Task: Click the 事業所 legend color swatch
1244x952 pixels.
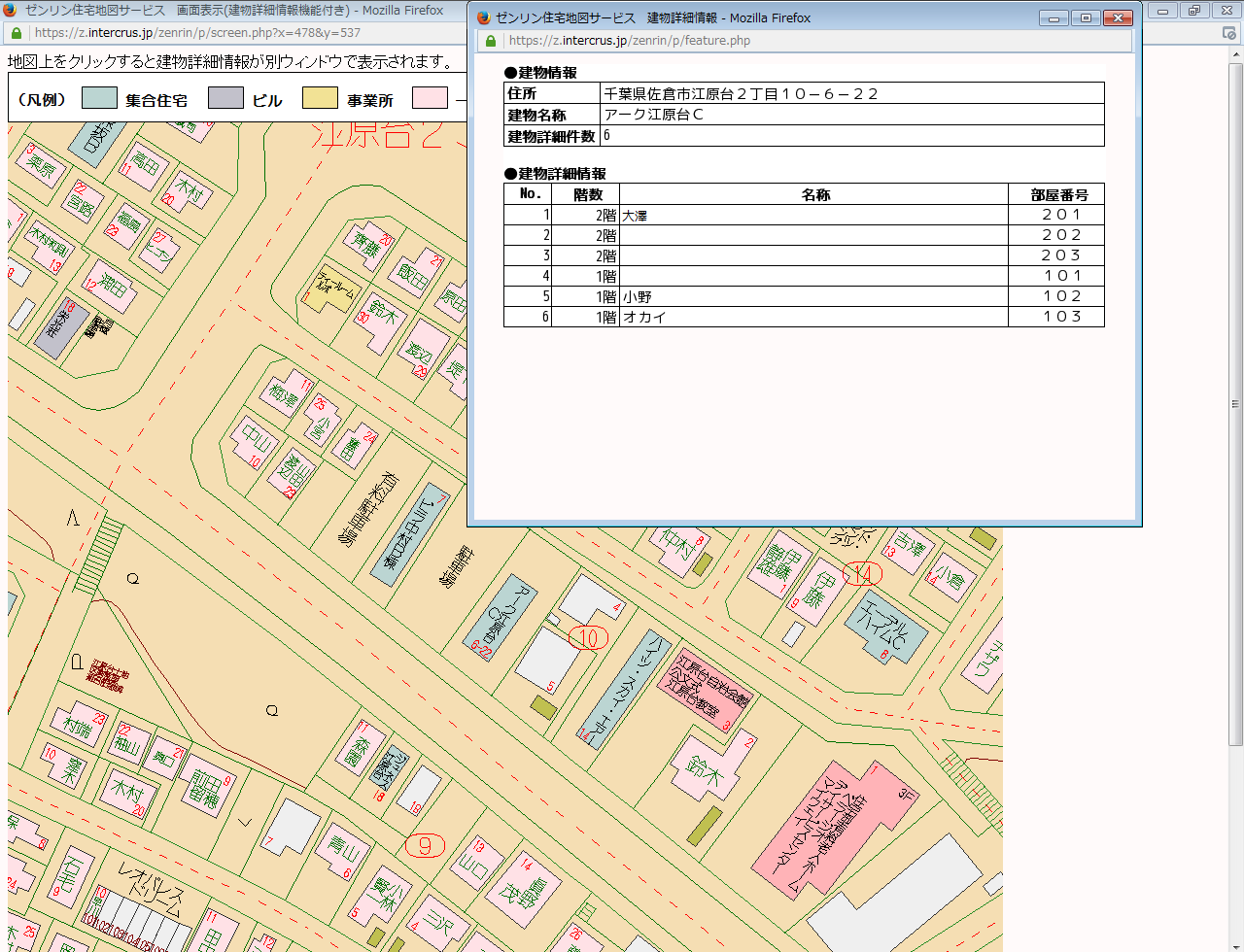Action: click(320, 98)
